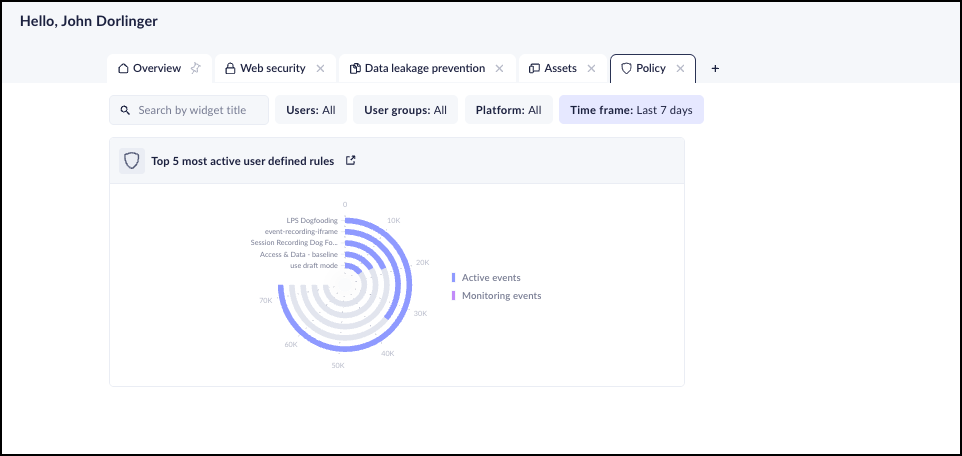The image size is (962, 456).
Task: Toggle the pin star on Overview tab
Action: click(x=196, y=69)
